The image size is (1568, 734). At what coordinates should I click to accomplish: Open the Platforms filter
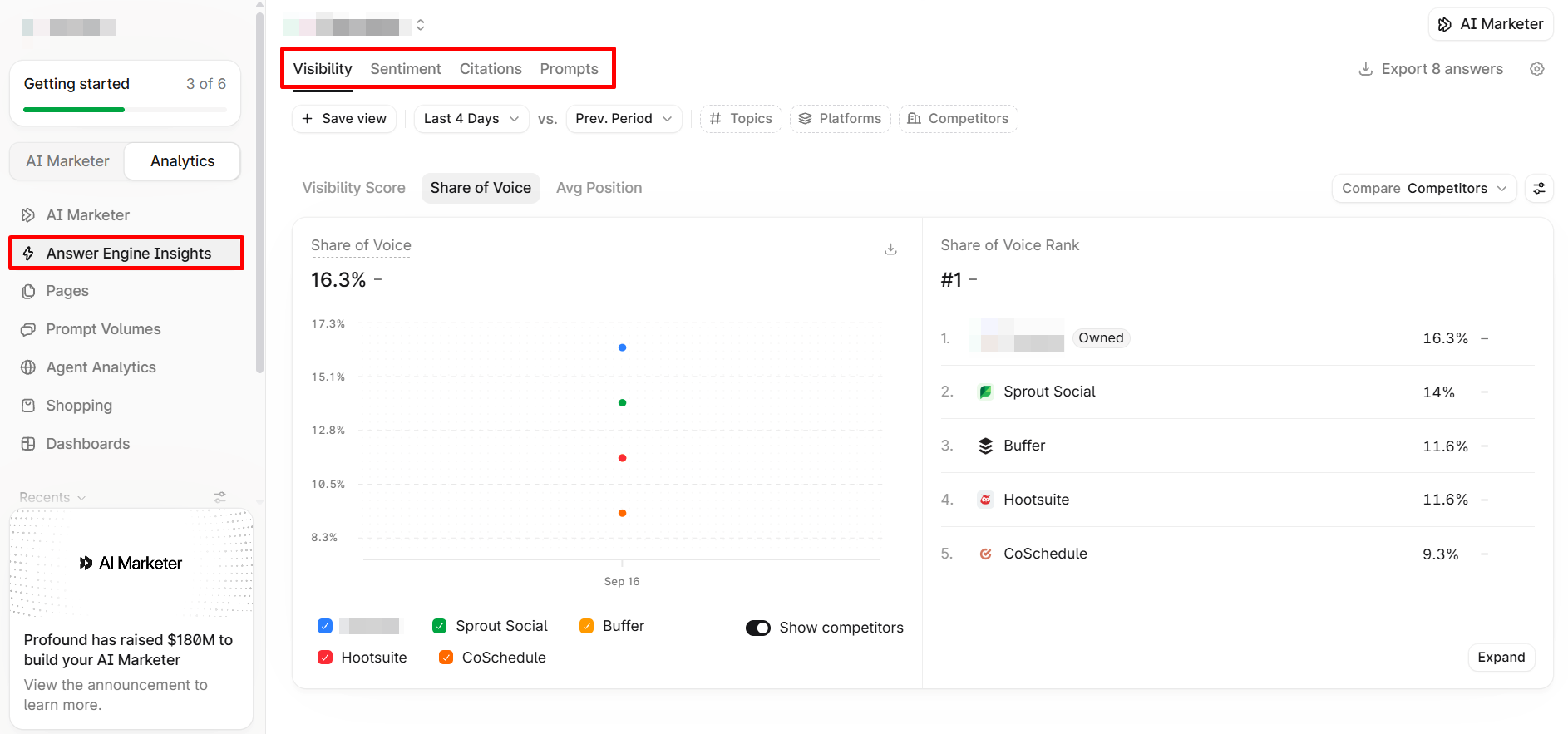click(x=840, y=119)
